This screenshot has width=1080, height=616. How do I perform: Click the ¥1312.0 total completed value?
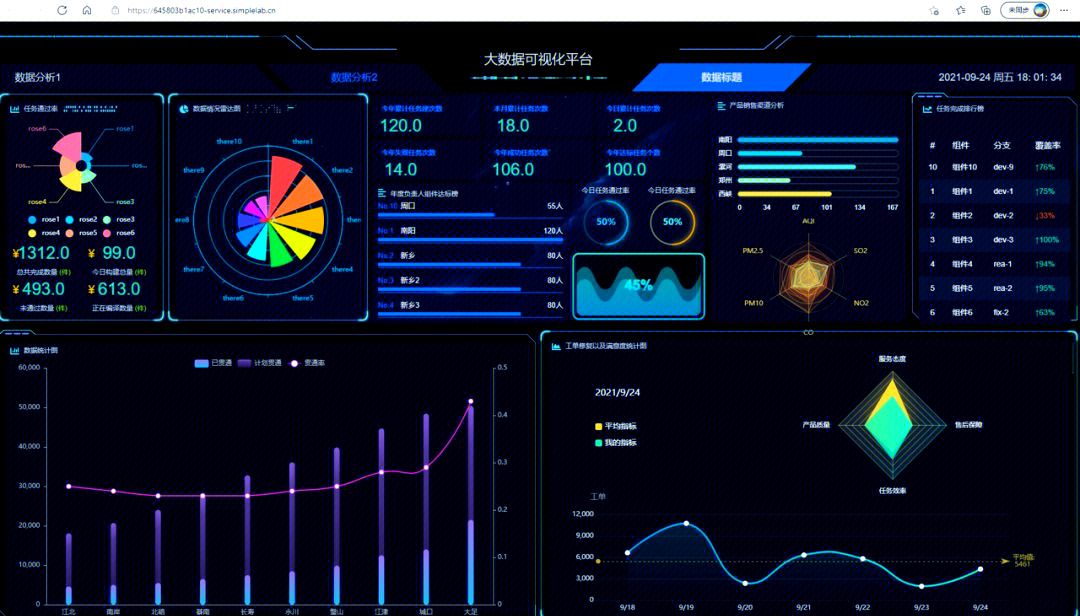(x=41, y=253)
